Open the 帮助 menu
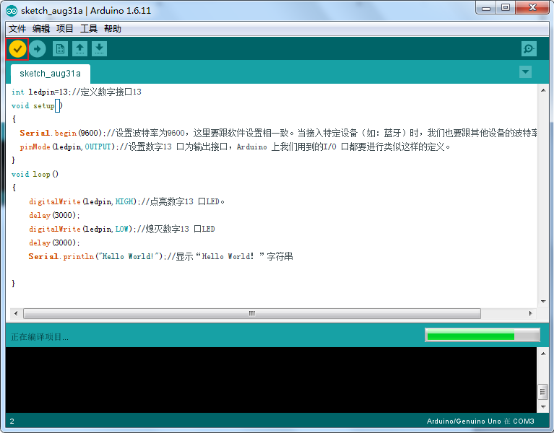This screenshot has height=434, width=554. pyautogui.click(x=113, y=29)
